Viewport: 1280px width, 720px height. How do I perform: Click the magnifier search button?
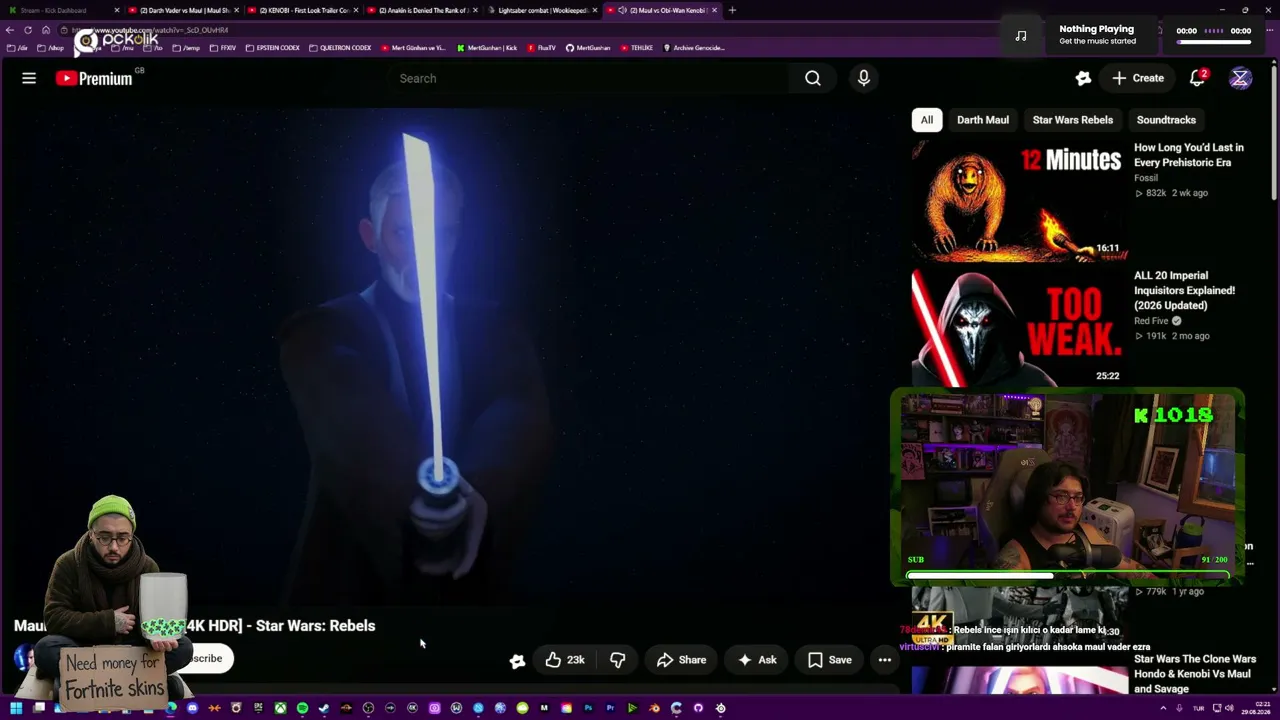[813, 78]
